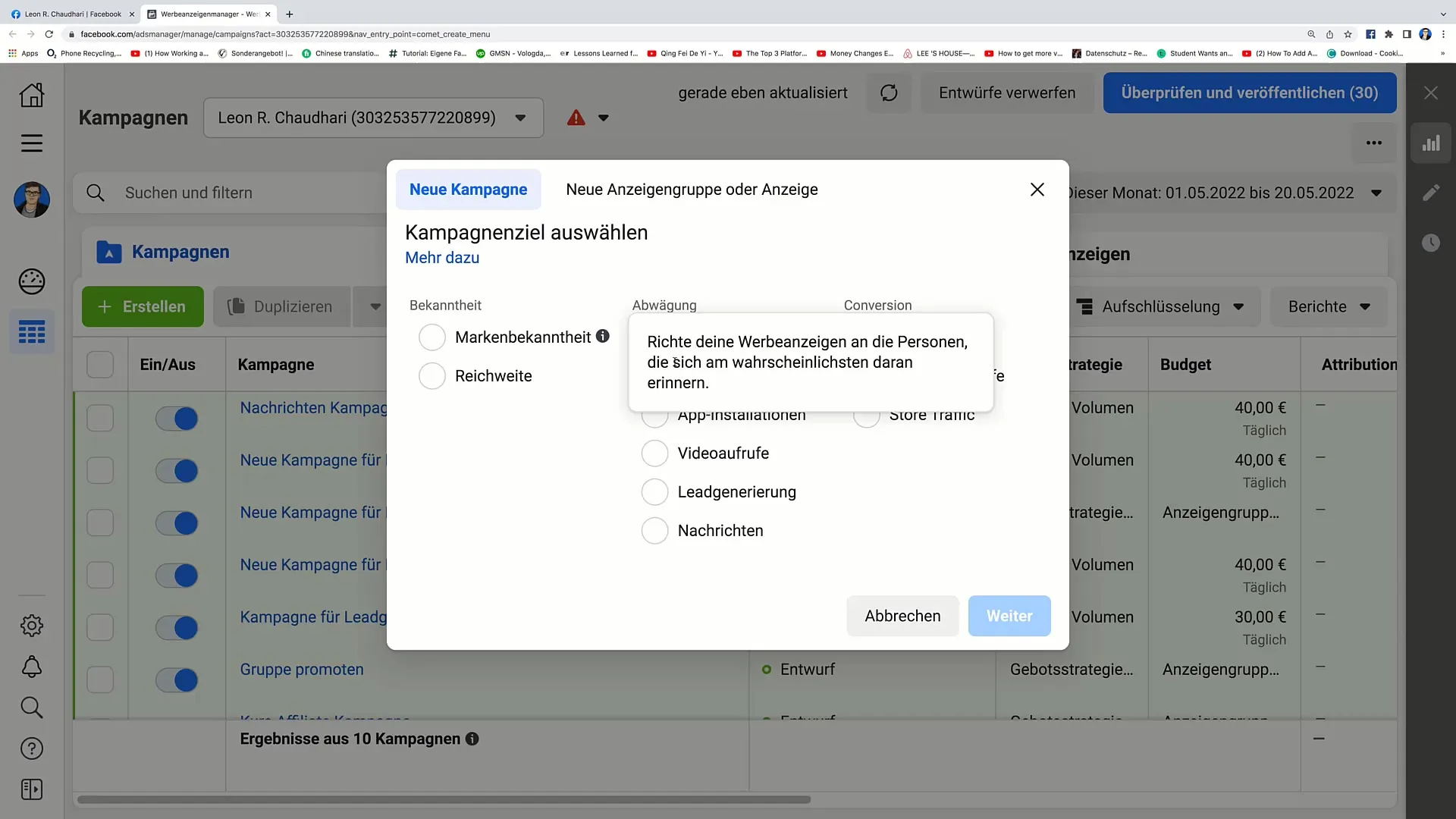
Task: Expand the account selector dropdown
Action: pyautogui.click(x=521, y=118)
